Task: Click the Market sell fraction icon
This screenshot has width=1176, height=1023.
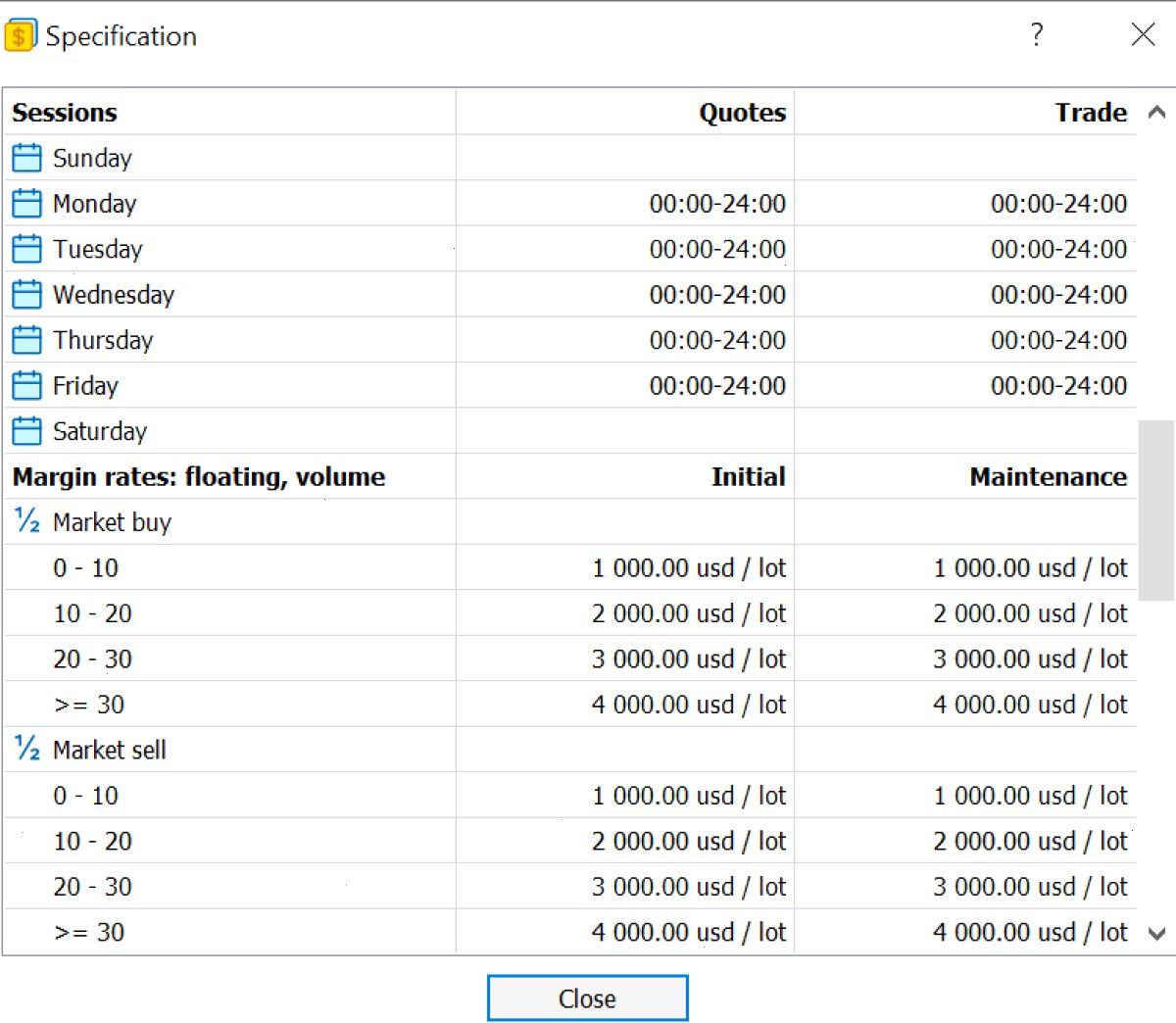Action: (27, 748)
